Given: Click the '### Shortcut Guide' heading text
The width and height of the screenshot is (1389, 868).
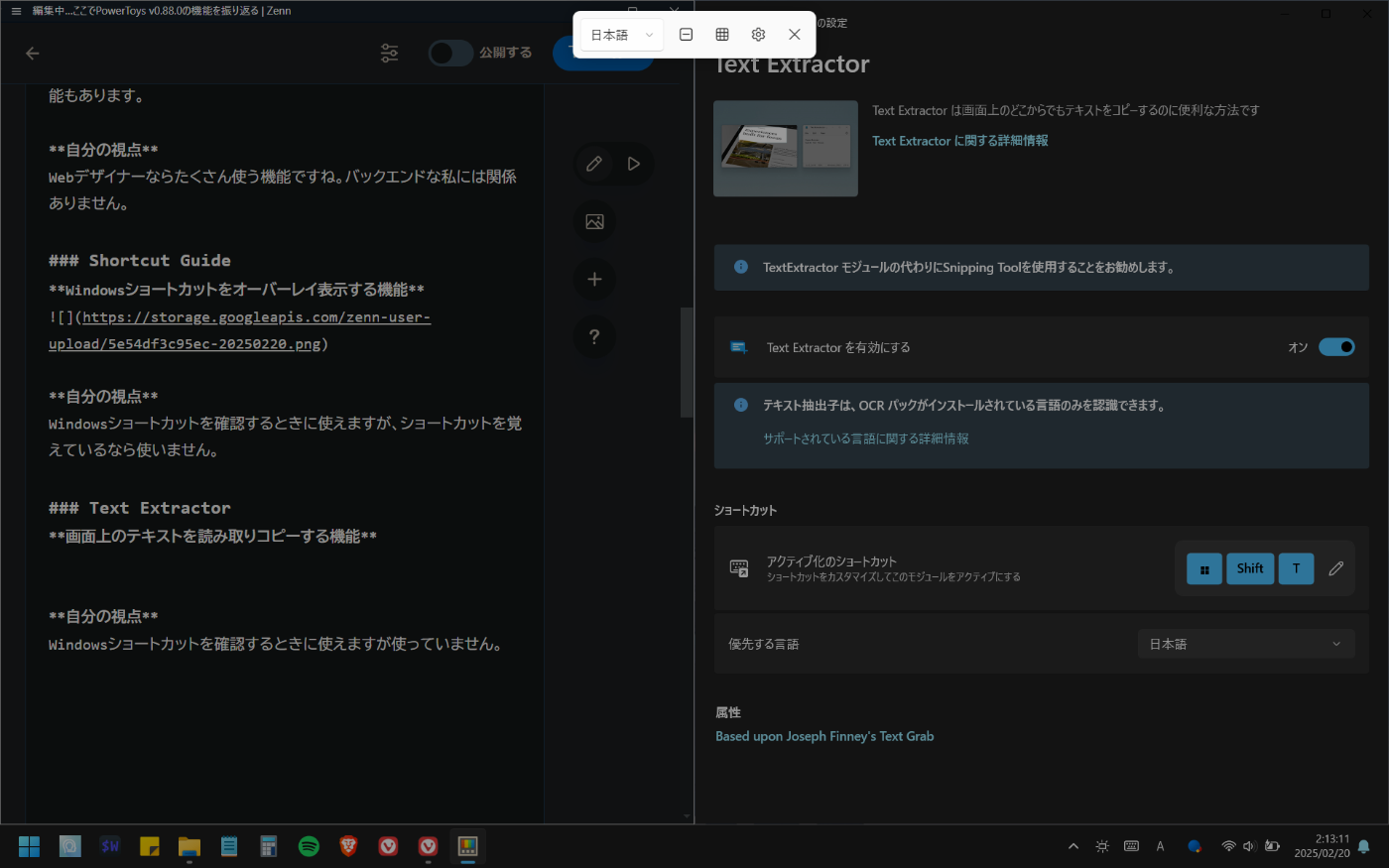Looking at the screenshot, I should pos(140,260).
